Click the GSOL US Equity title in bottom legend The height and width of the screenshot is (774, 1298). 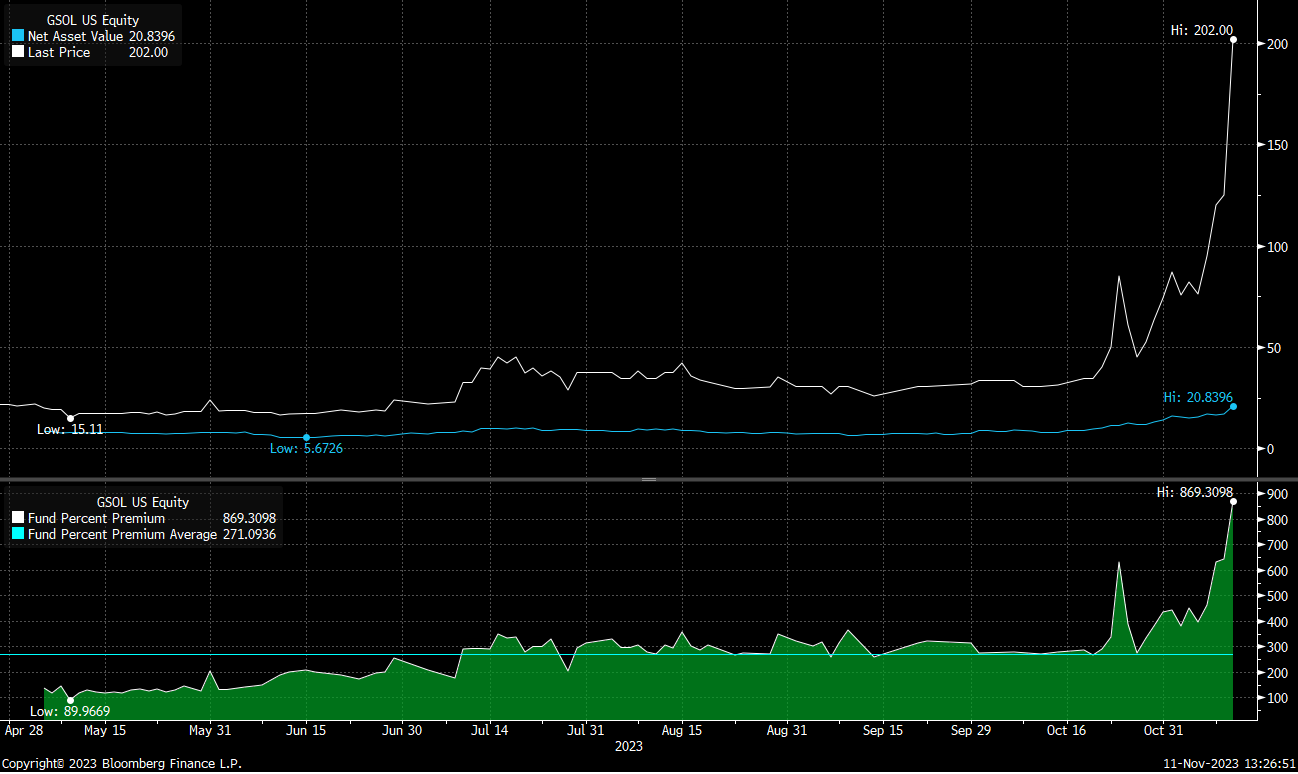coord(142,503)
